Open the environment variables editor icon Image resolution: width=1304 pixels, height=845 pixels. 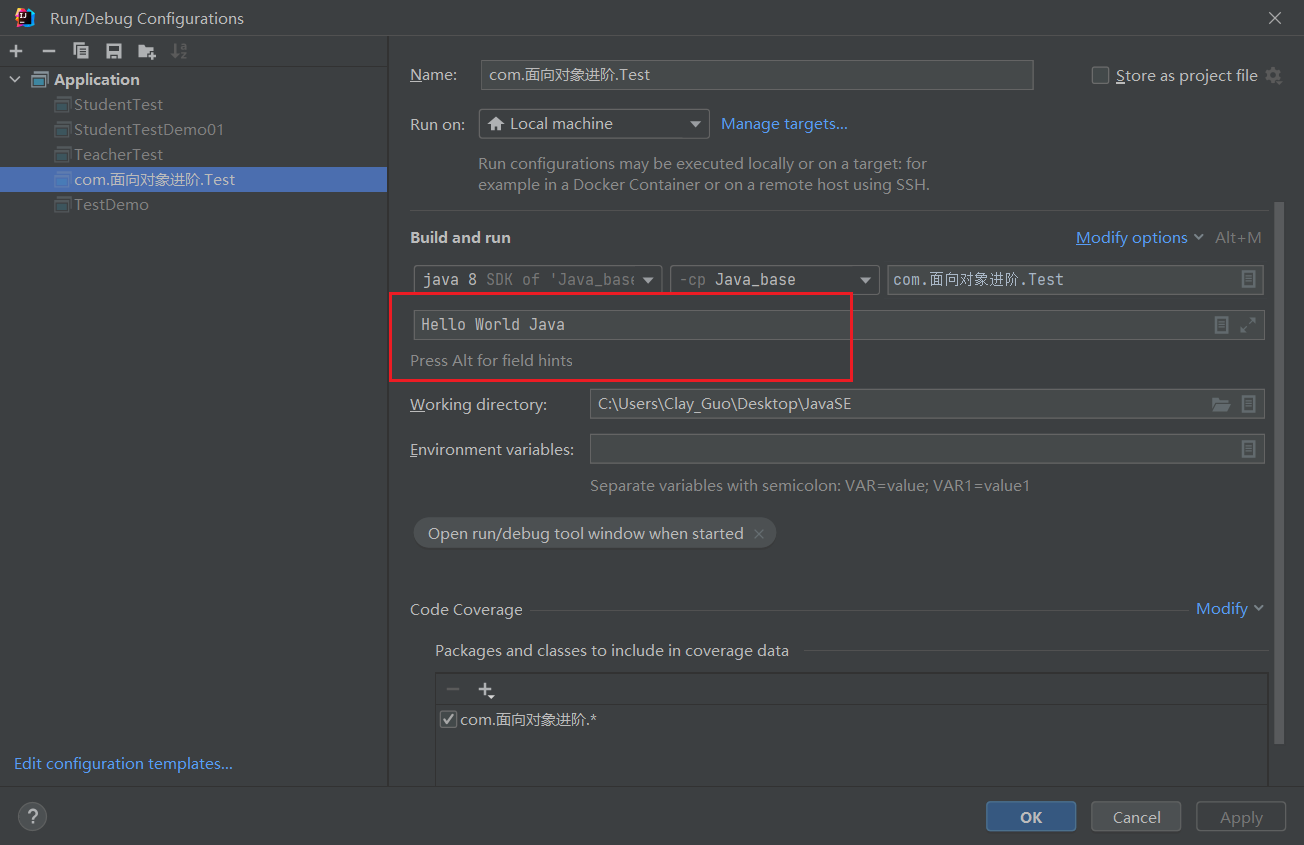tap(1248, 450)
